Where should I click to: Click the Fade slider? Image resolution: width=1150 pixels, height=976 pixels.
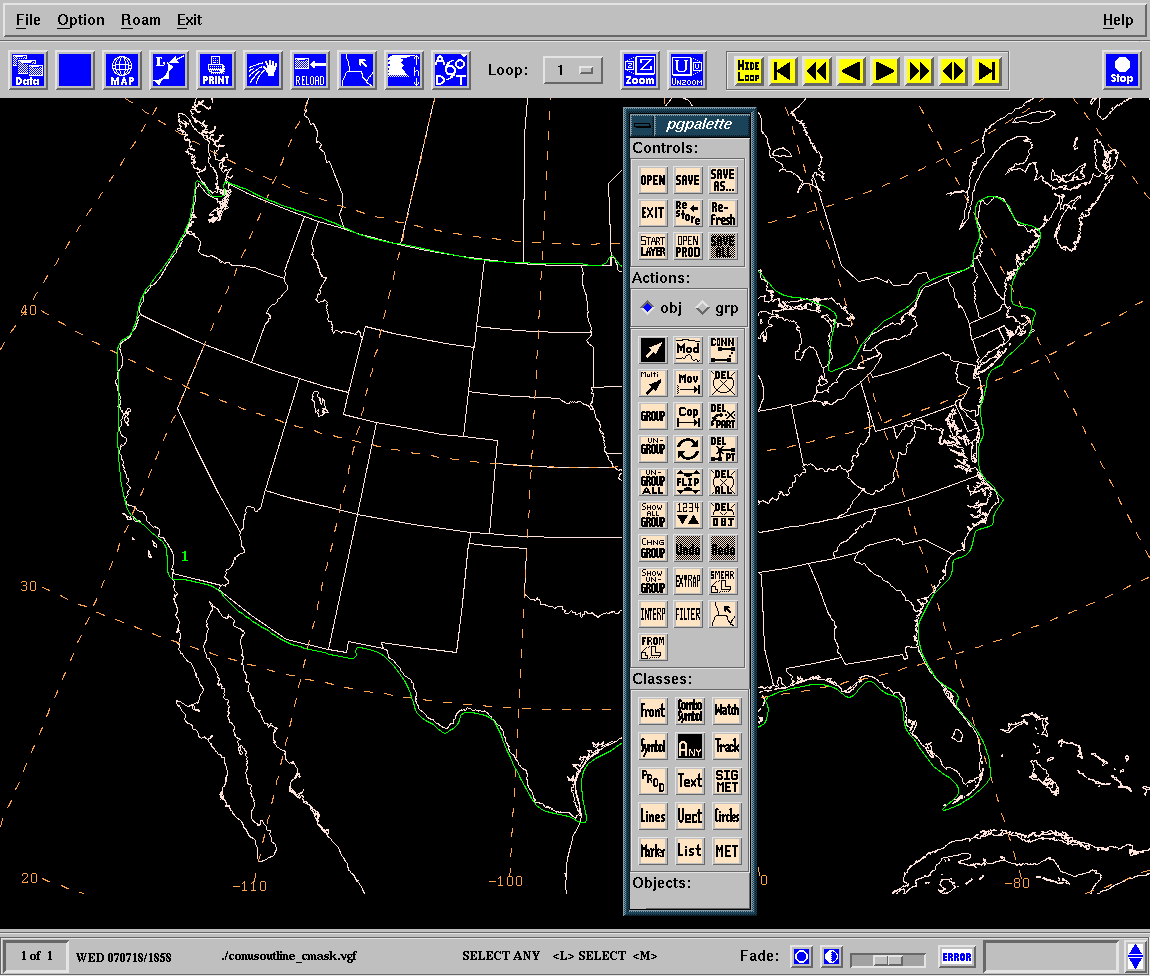886,959
